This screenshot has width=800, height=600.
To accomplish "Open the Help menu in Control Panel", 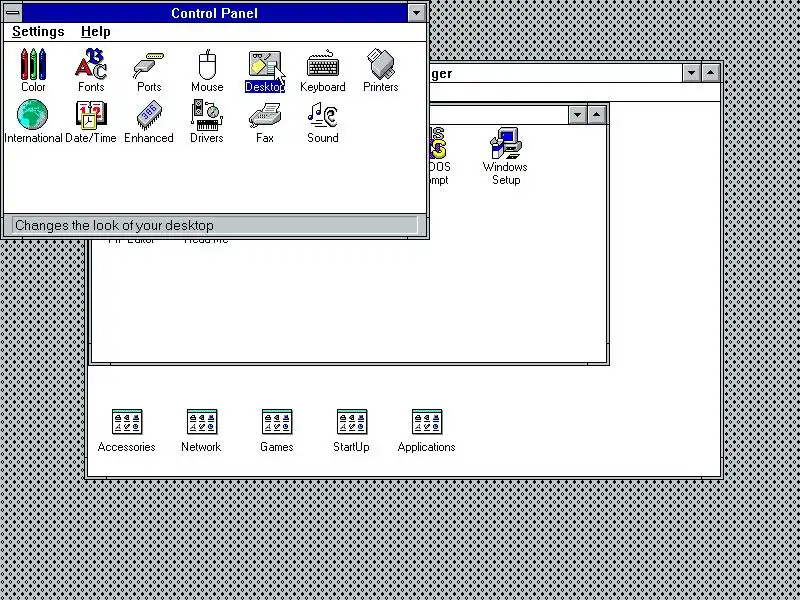I will [x=95, y=32].
